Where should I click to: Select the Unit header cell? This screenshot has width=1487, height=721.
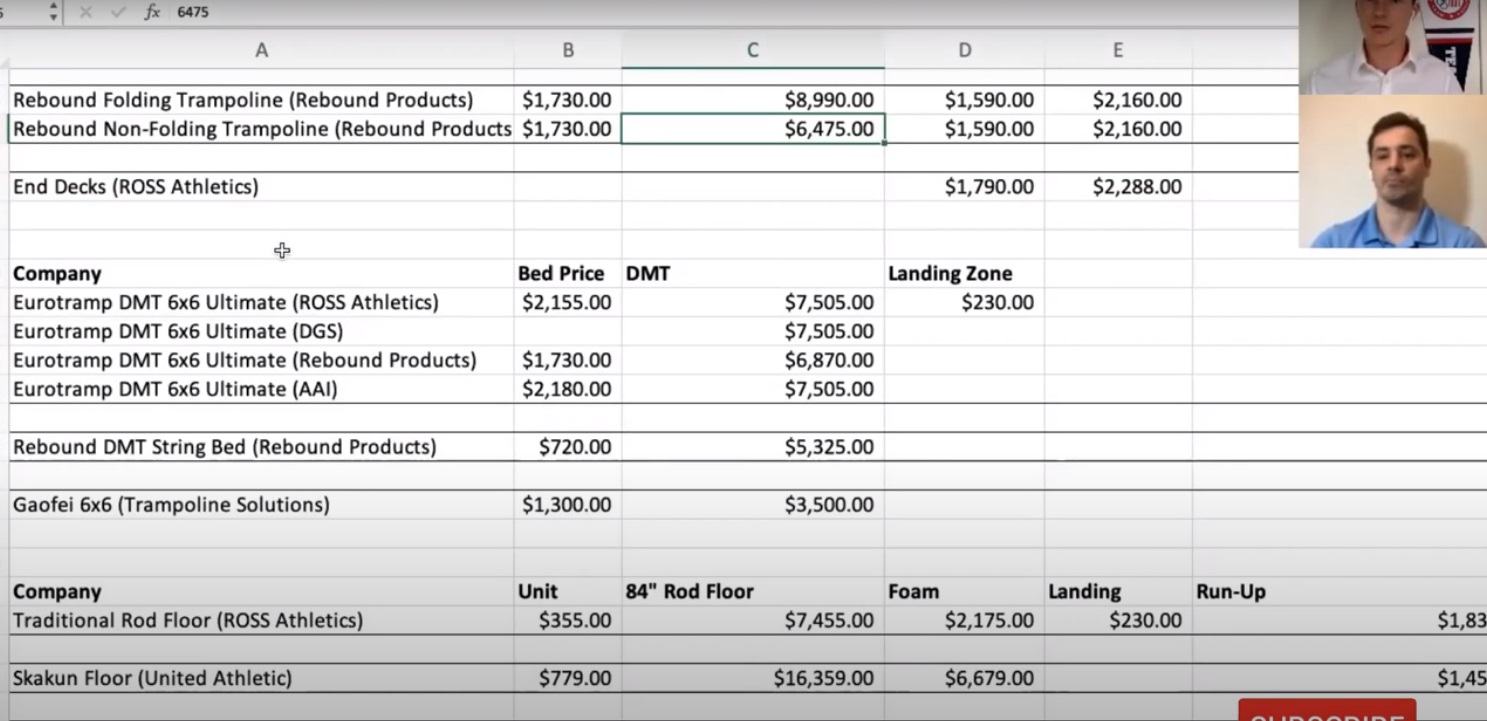568,591
